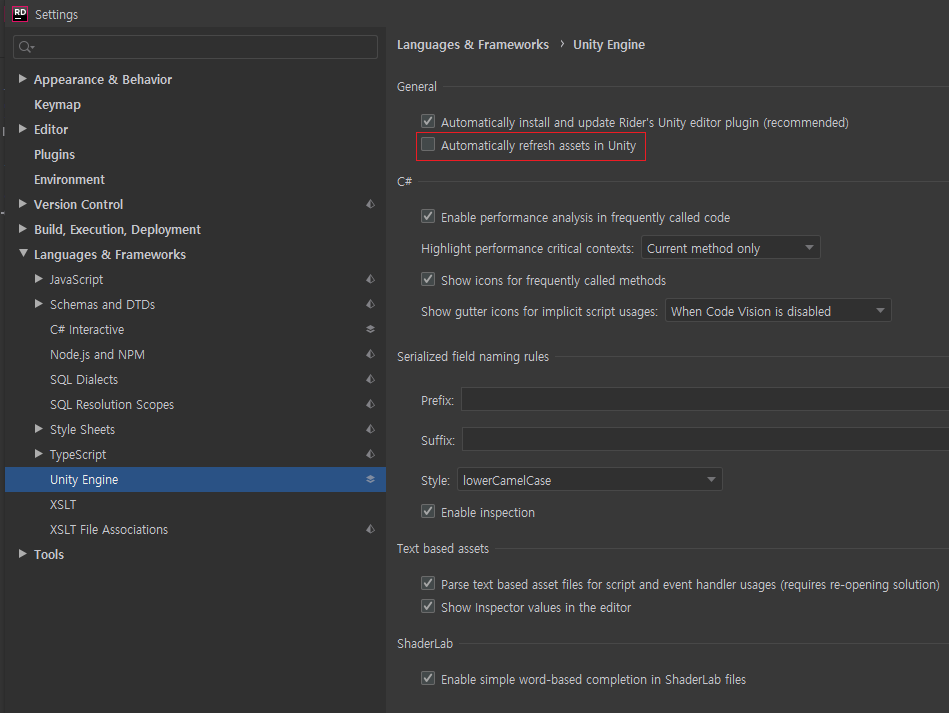Expand the JavaScript node arrow
949x713 pixels.
[39, 279]
